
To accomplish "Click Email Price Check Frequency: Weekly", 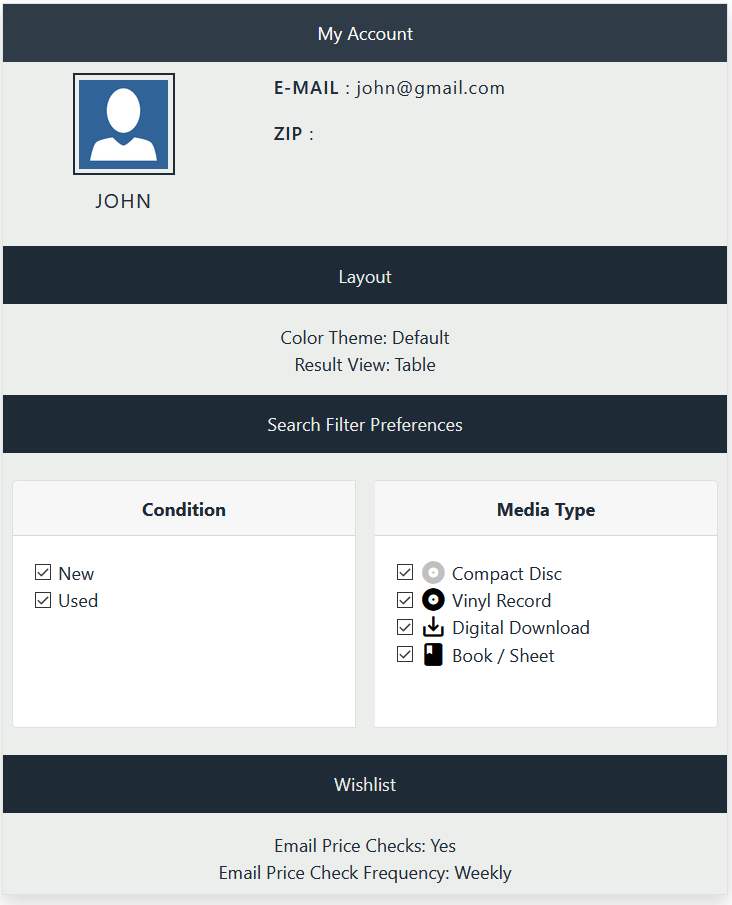I will pos(365,873).
